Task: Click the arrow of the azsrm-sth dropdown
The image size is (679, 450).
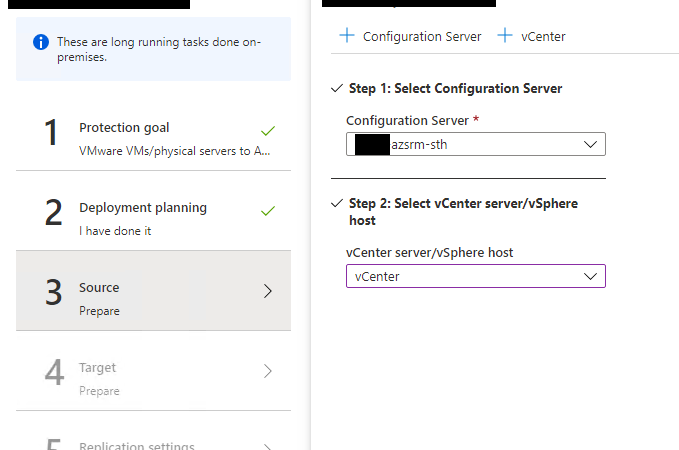Action: pos(590,144)
